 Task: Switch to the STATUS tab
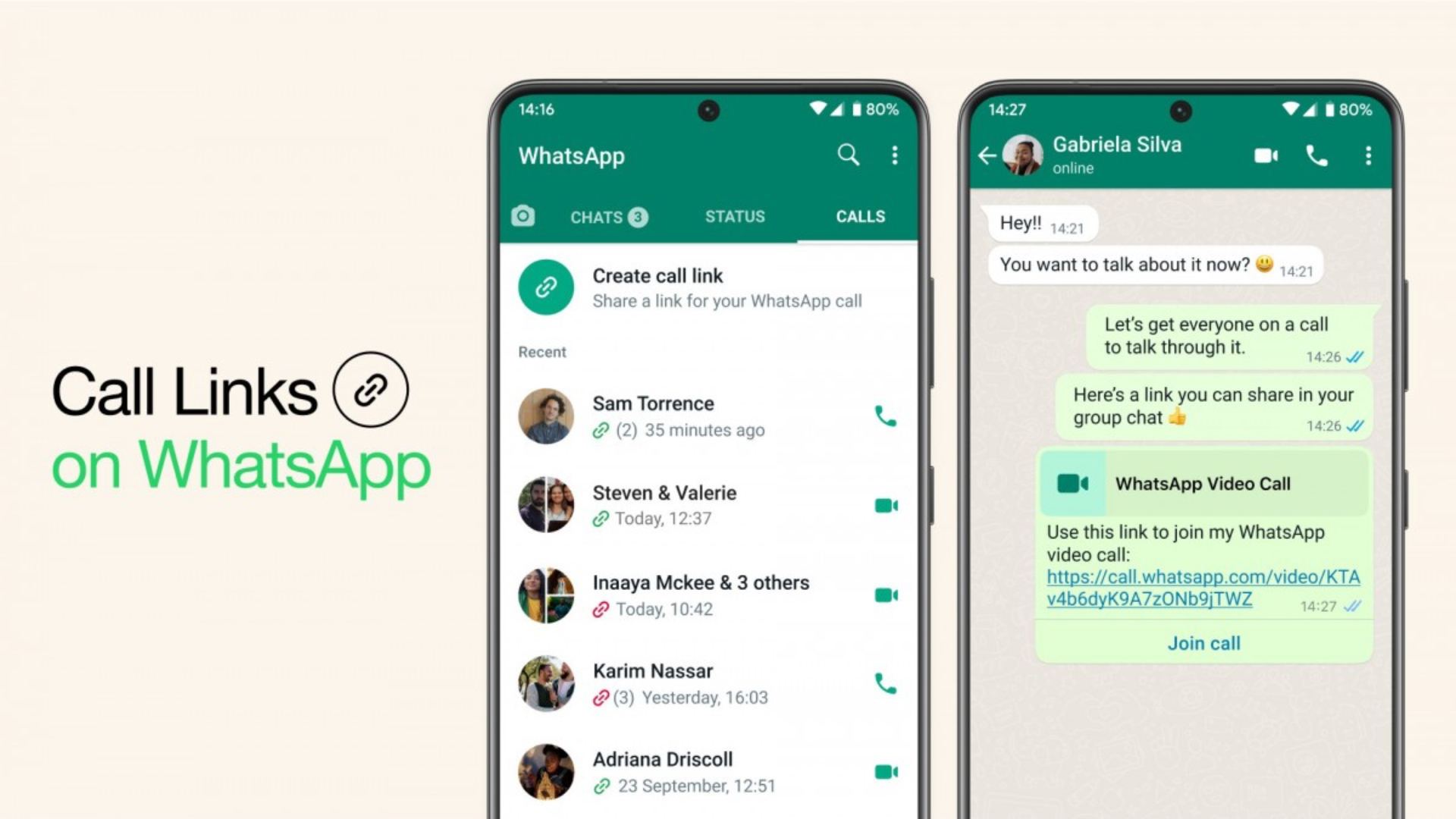[x=736, y=215]
